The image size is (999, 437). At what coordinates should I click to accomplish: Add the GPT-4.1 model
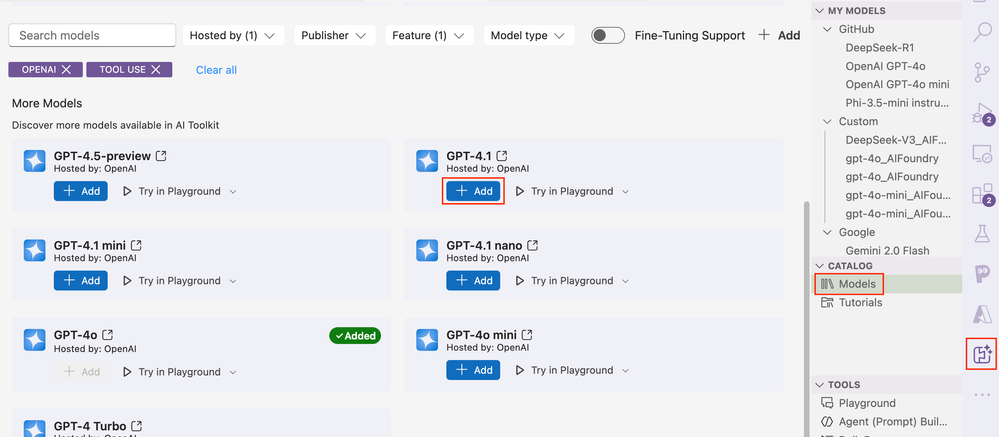pyautogui.click(x=473, y=191)
